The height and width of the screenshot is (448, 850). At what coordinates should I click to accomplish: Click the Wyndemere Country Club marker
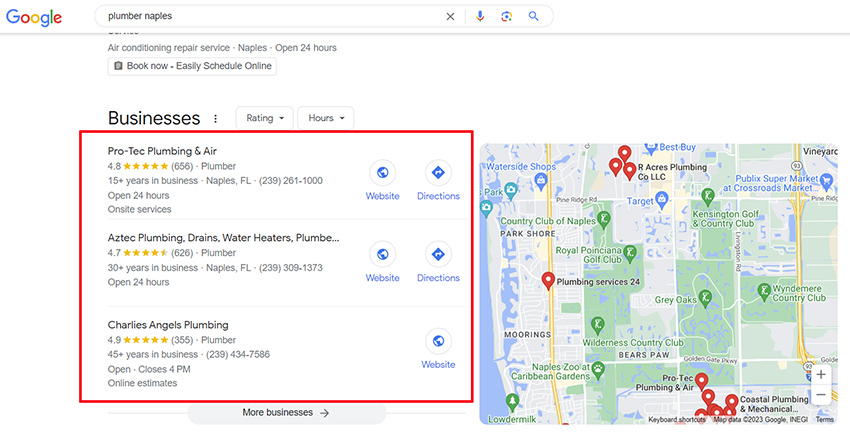tap(764, 292)
